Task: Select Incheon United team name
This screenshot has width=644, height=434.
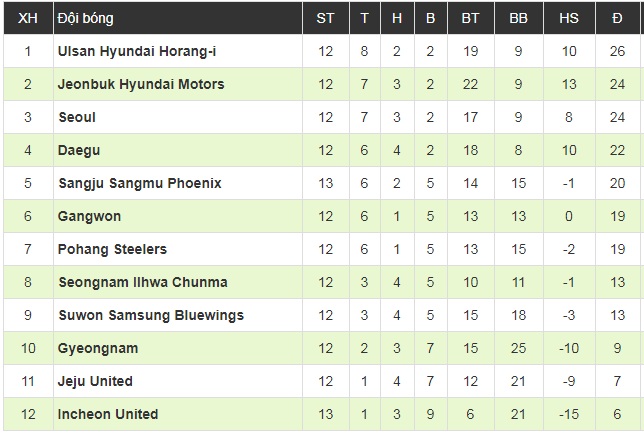Action: point(108,414)
